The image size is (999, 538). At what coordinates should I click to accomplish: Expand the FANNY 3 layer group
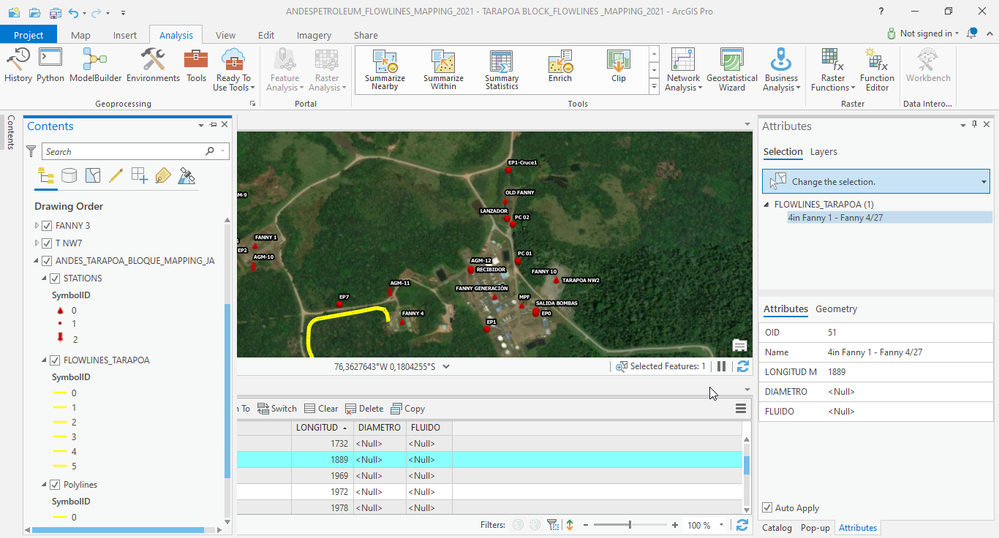point(37,225)
